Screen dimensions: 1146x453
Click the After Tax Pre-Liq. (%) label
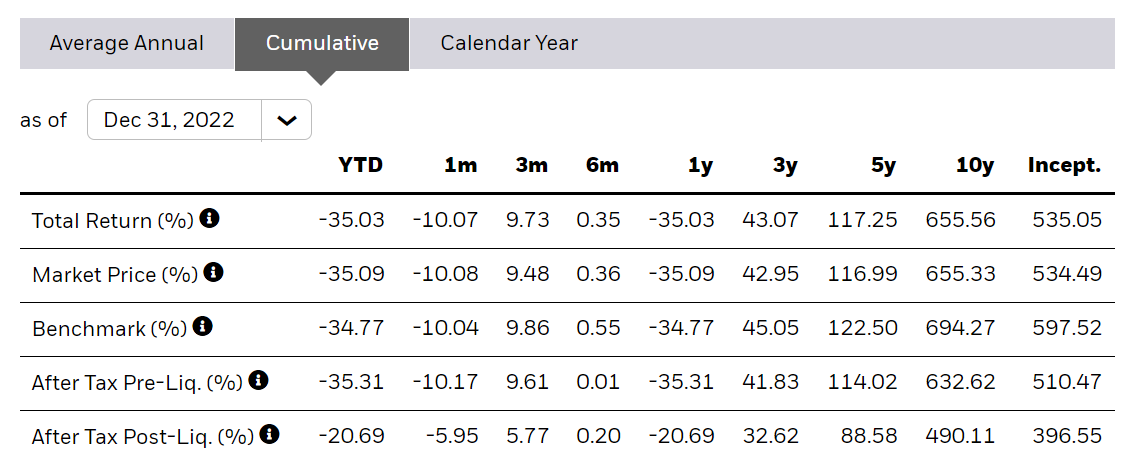(137, 382)
